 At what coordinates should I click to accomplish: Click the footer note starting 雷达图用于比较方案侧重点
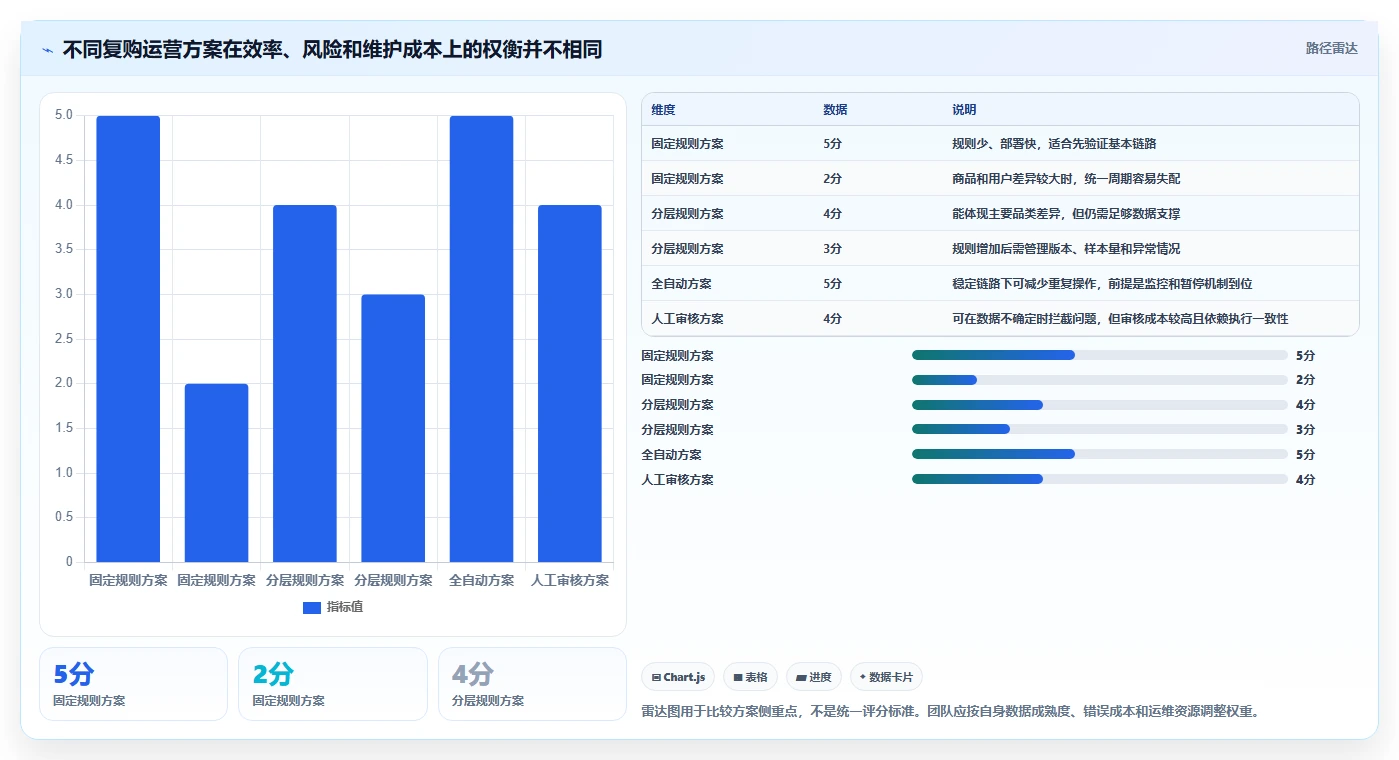950,712
